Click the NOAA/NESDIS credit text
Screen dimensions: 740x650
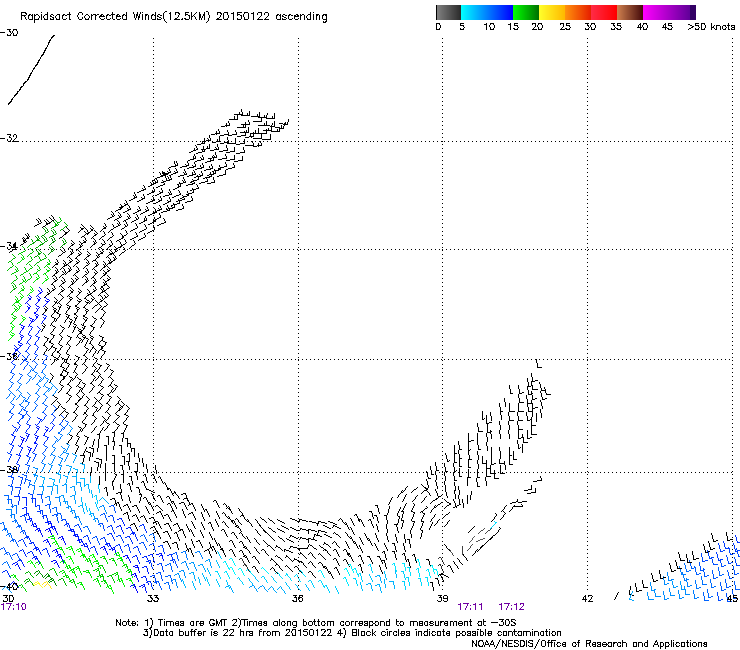[589, 644]
